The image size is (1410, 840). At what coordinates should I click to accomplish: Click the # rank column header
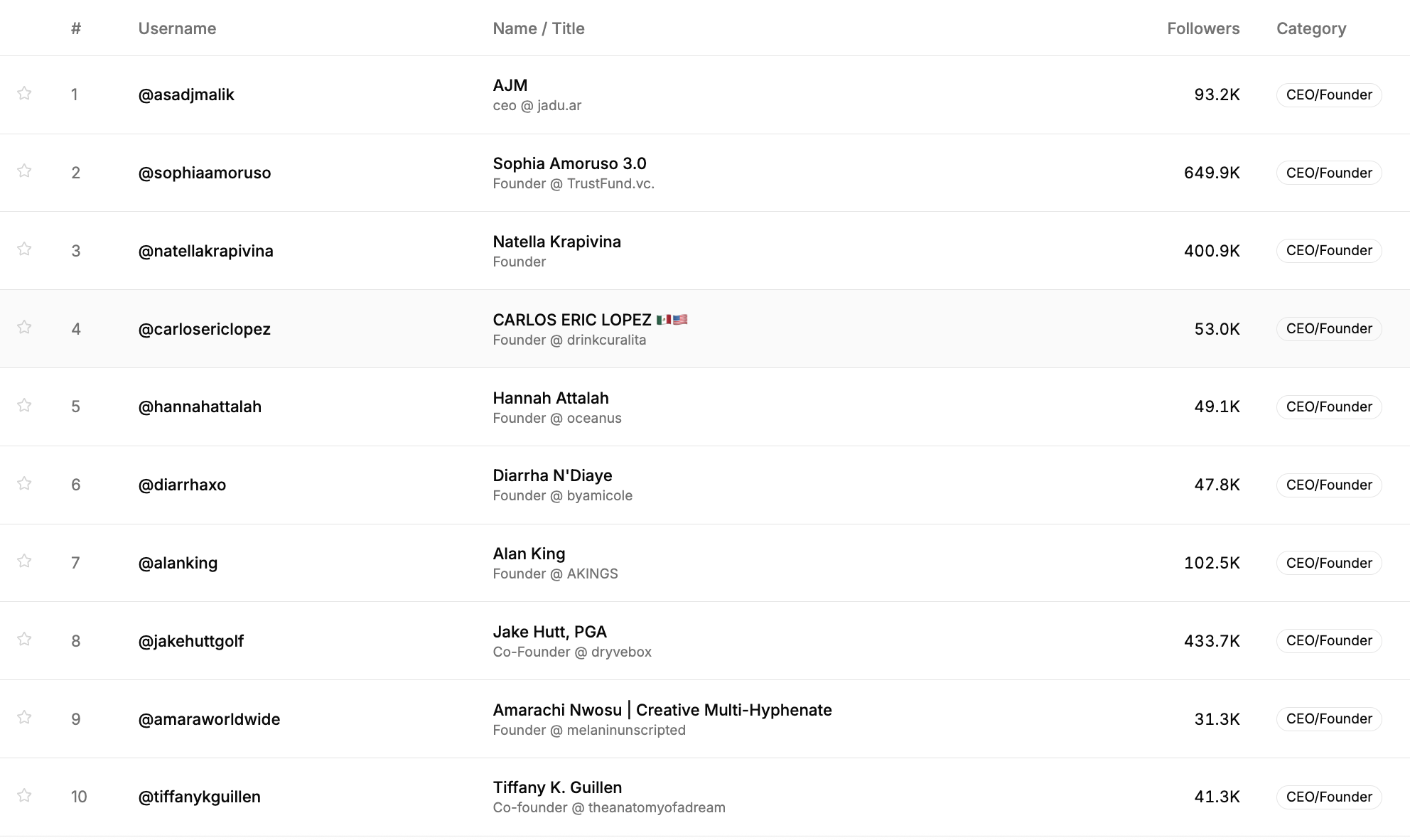pyautogui.click(x=76, y=28)
